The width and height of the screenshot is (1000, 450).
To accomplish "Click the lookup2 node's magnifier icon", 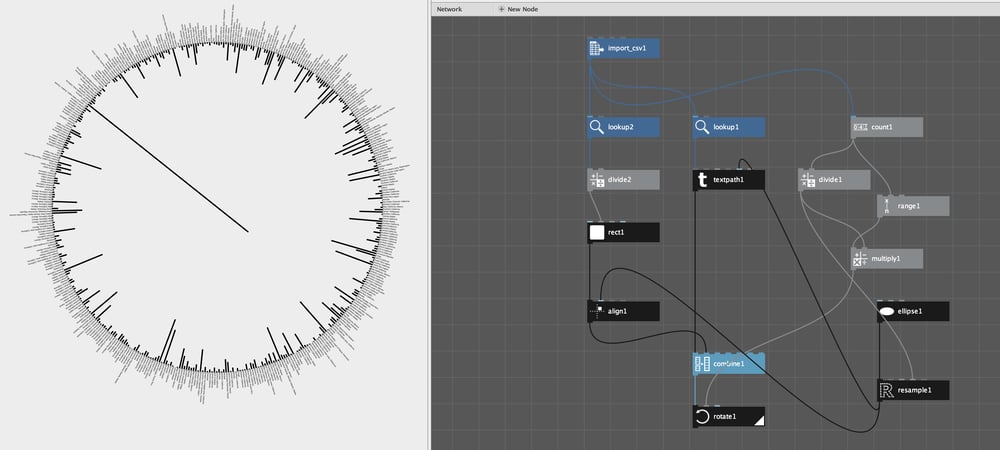I will tap(597, 127).
